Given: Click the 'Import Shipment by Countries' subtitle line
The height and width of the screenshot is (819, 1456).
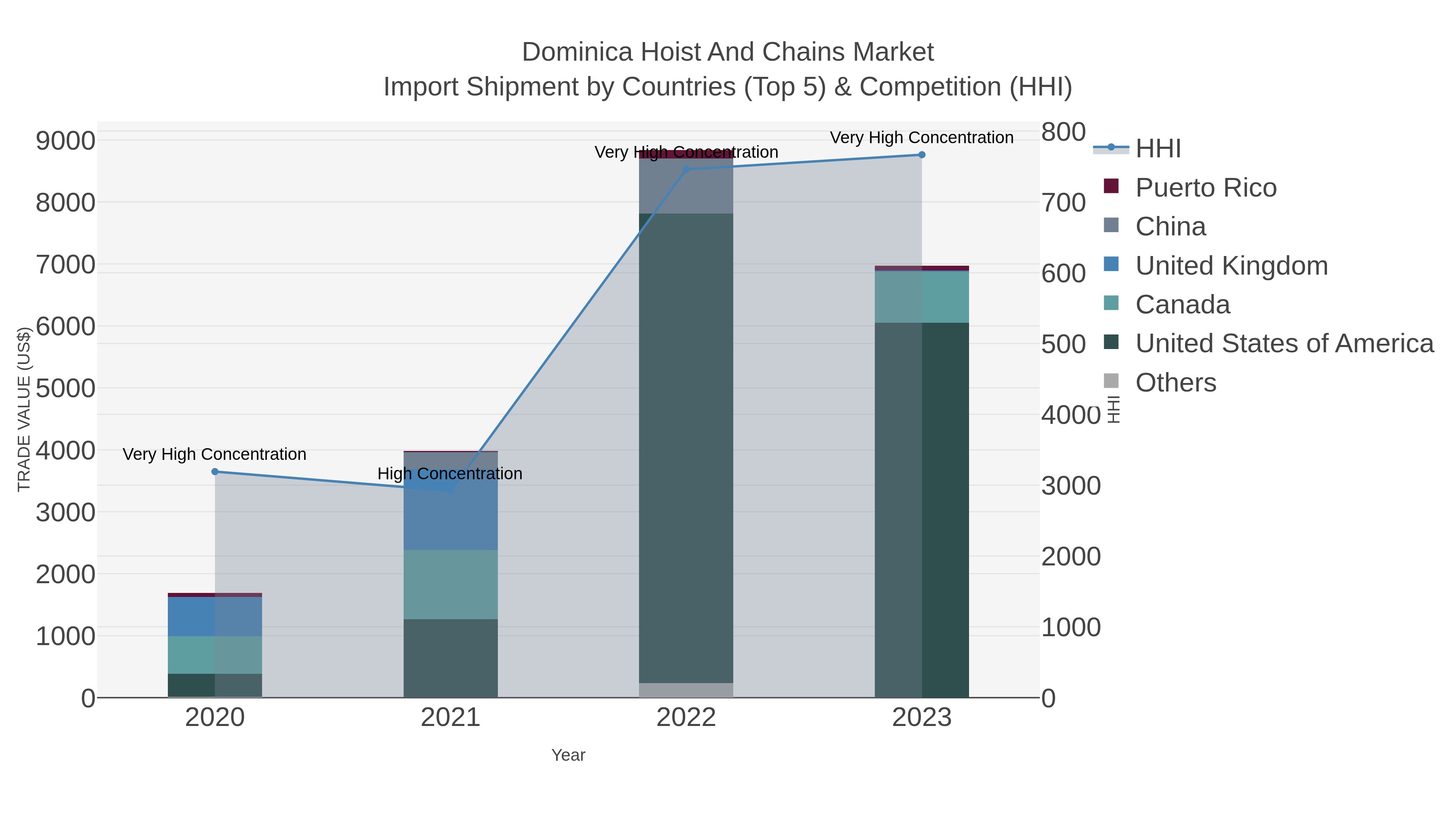Looking at the screenshot, I should point(728,87).
